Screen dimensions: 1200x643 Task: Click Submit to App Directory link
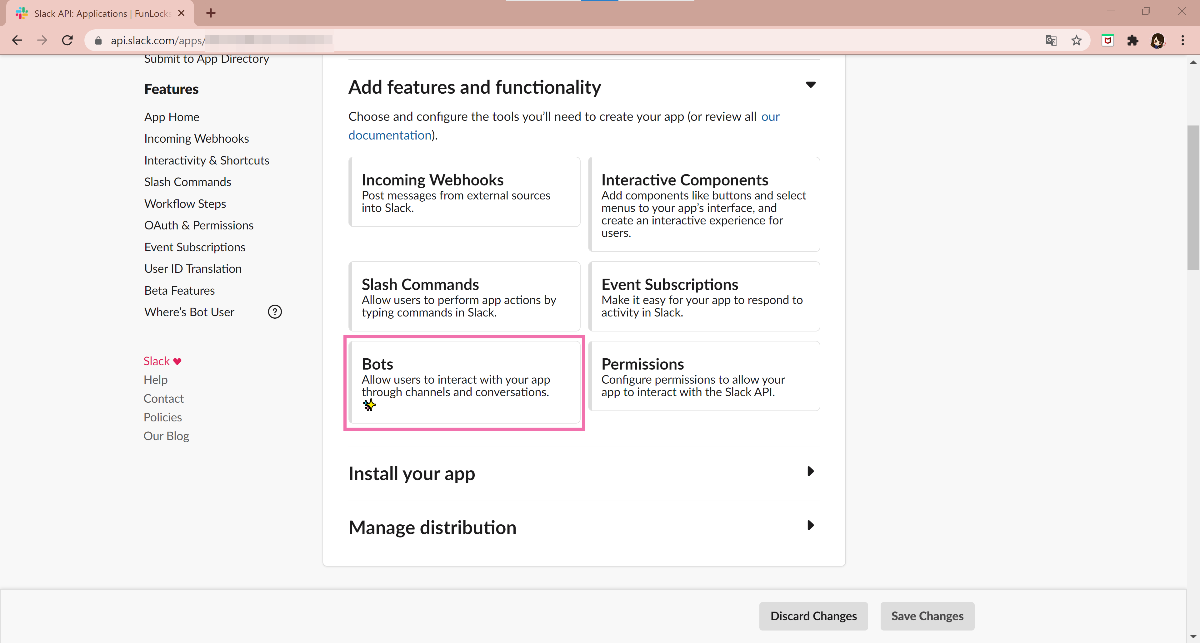(206, 59)
